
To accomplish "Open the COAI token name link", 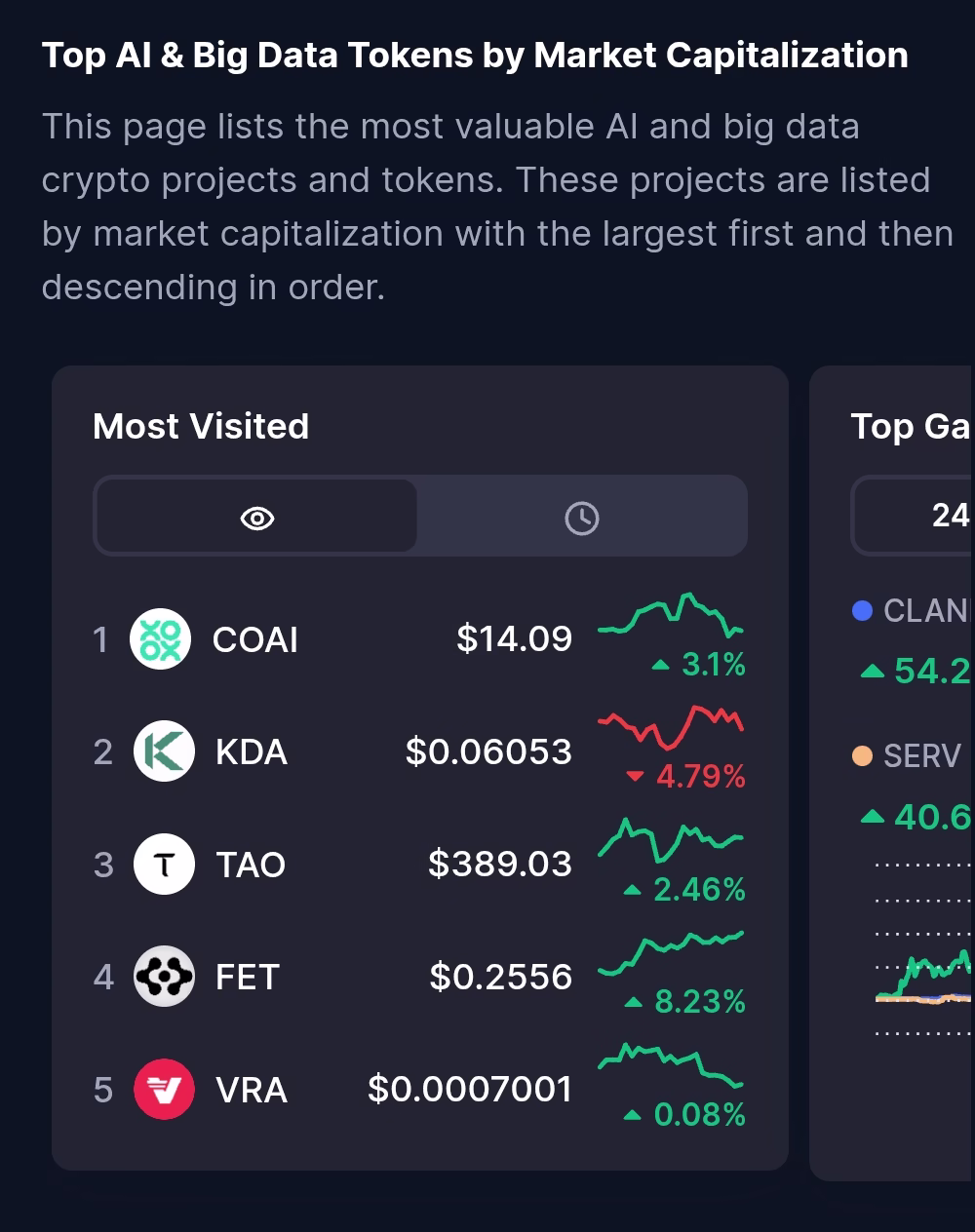I will tap(254, 640).
